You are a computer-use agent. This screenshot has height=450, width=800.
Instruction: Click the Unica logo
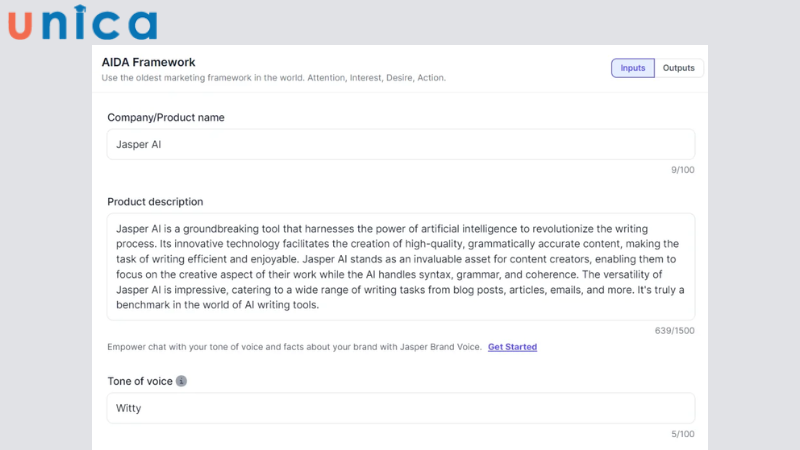(82, 23)
